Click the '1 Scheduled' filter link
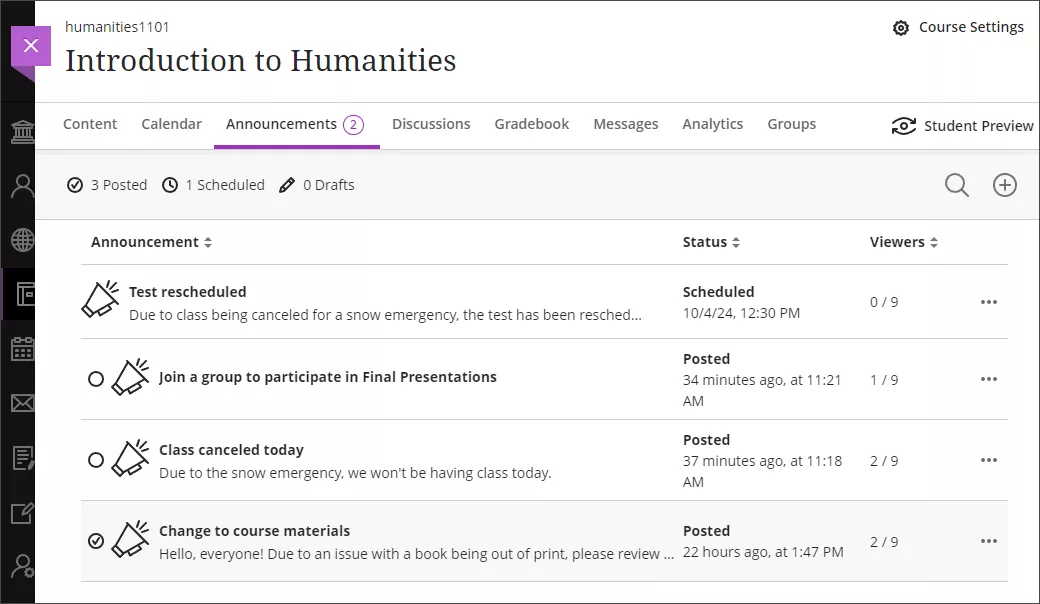 point(213,185)
